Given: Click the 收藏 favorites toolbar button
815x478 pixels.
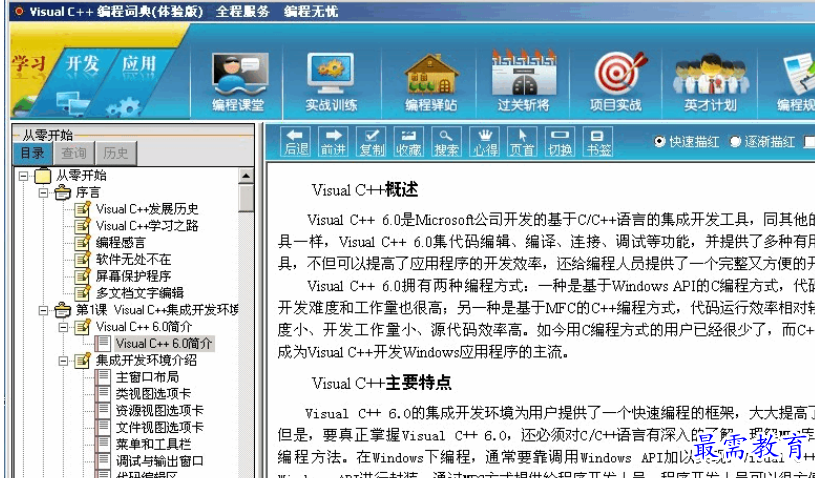Looking at the screenshot, I should (409, 142).
